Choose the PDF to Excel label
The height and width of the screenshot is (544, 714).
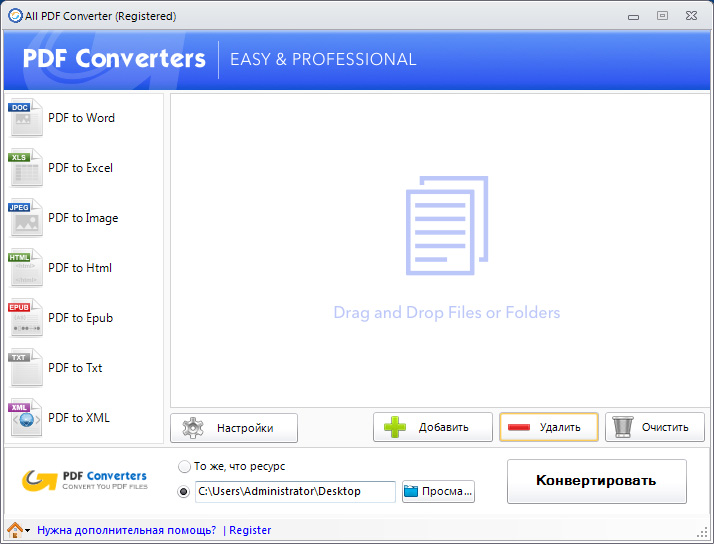(x=81, y=168)
